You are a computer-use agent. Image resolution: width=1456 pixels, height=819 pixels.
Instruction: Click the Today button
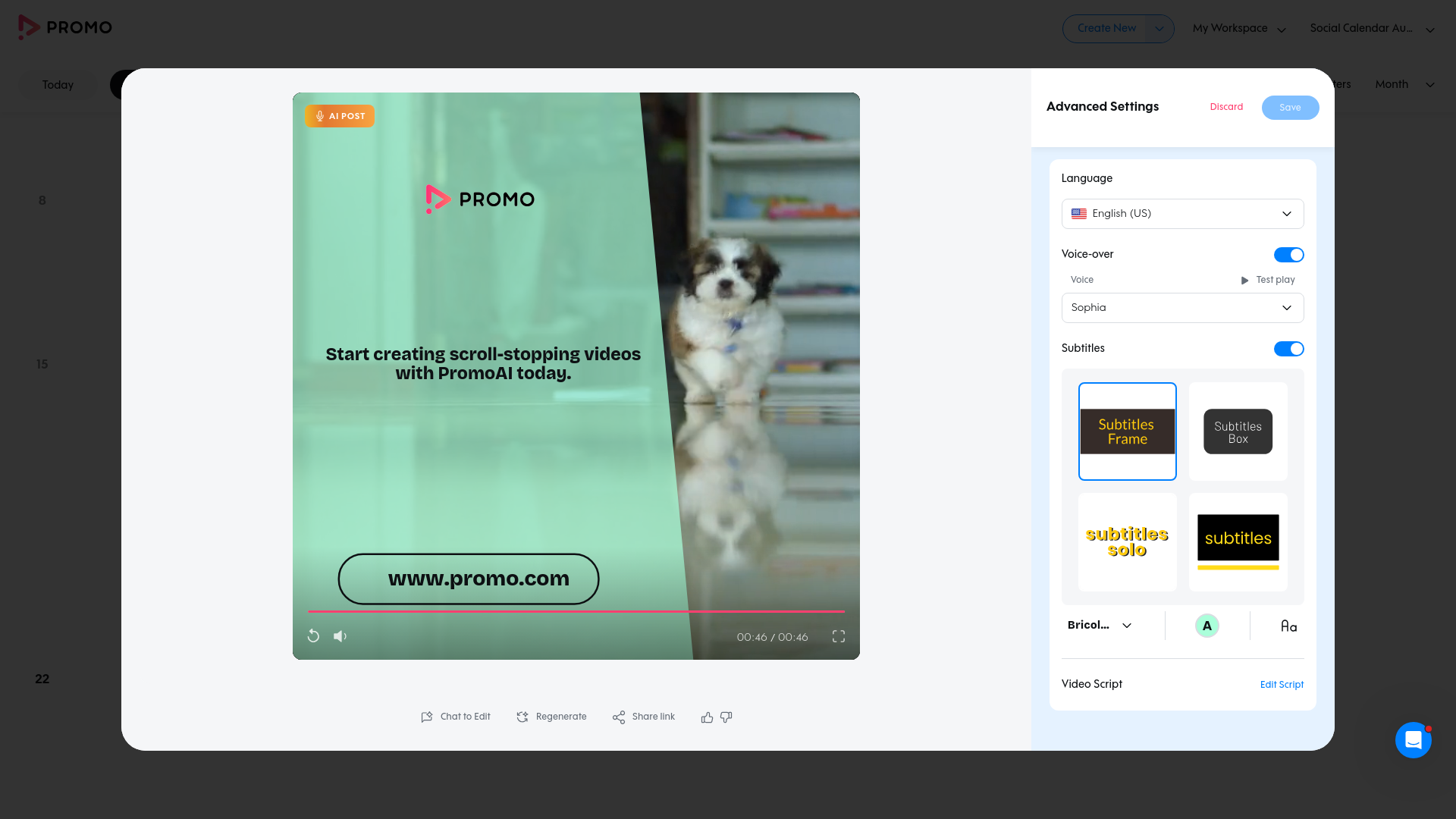(x=58, y=85)
